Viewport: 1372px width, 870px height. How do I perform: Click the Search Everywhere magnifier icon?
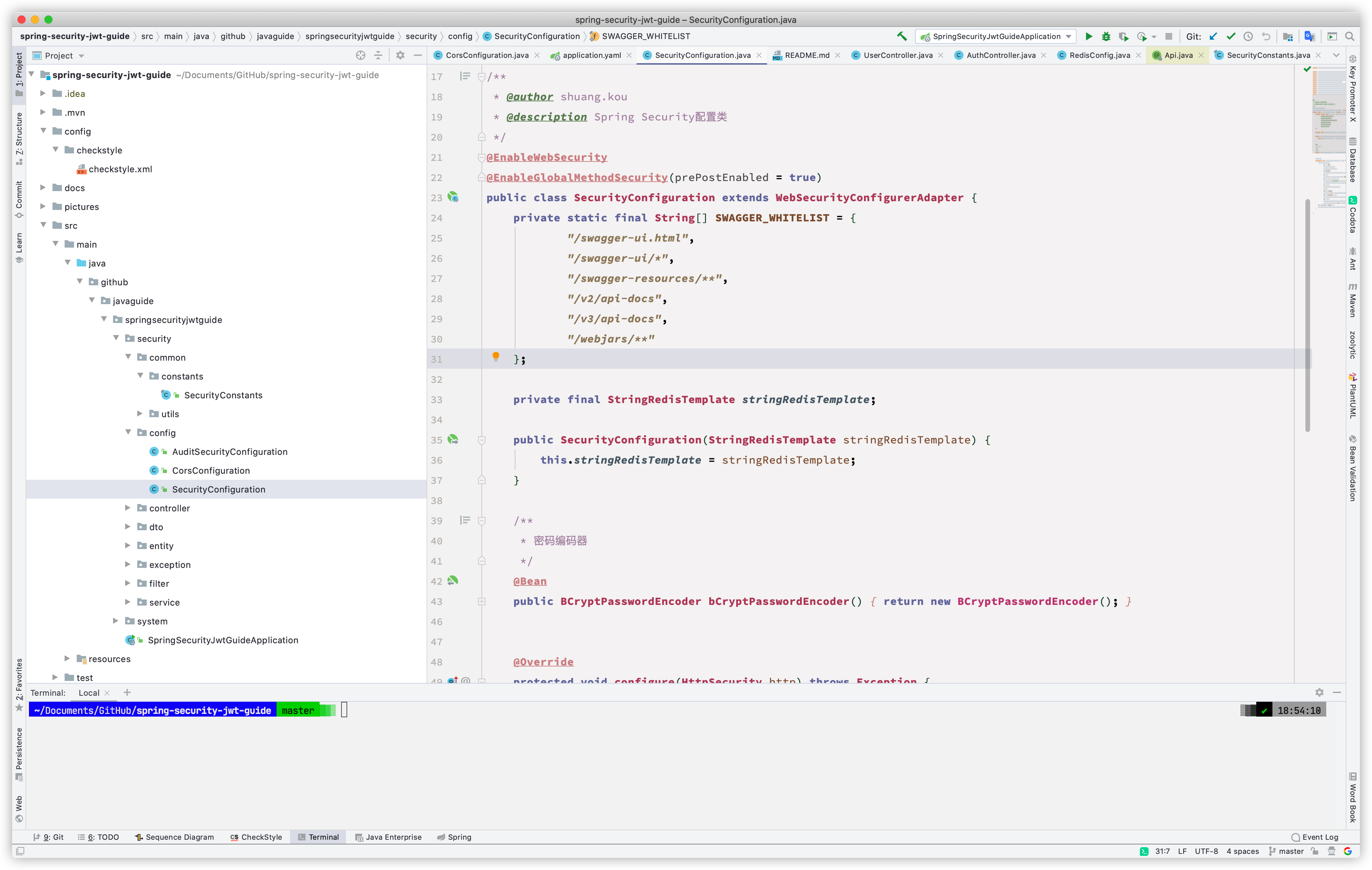tap(1349, 36)
